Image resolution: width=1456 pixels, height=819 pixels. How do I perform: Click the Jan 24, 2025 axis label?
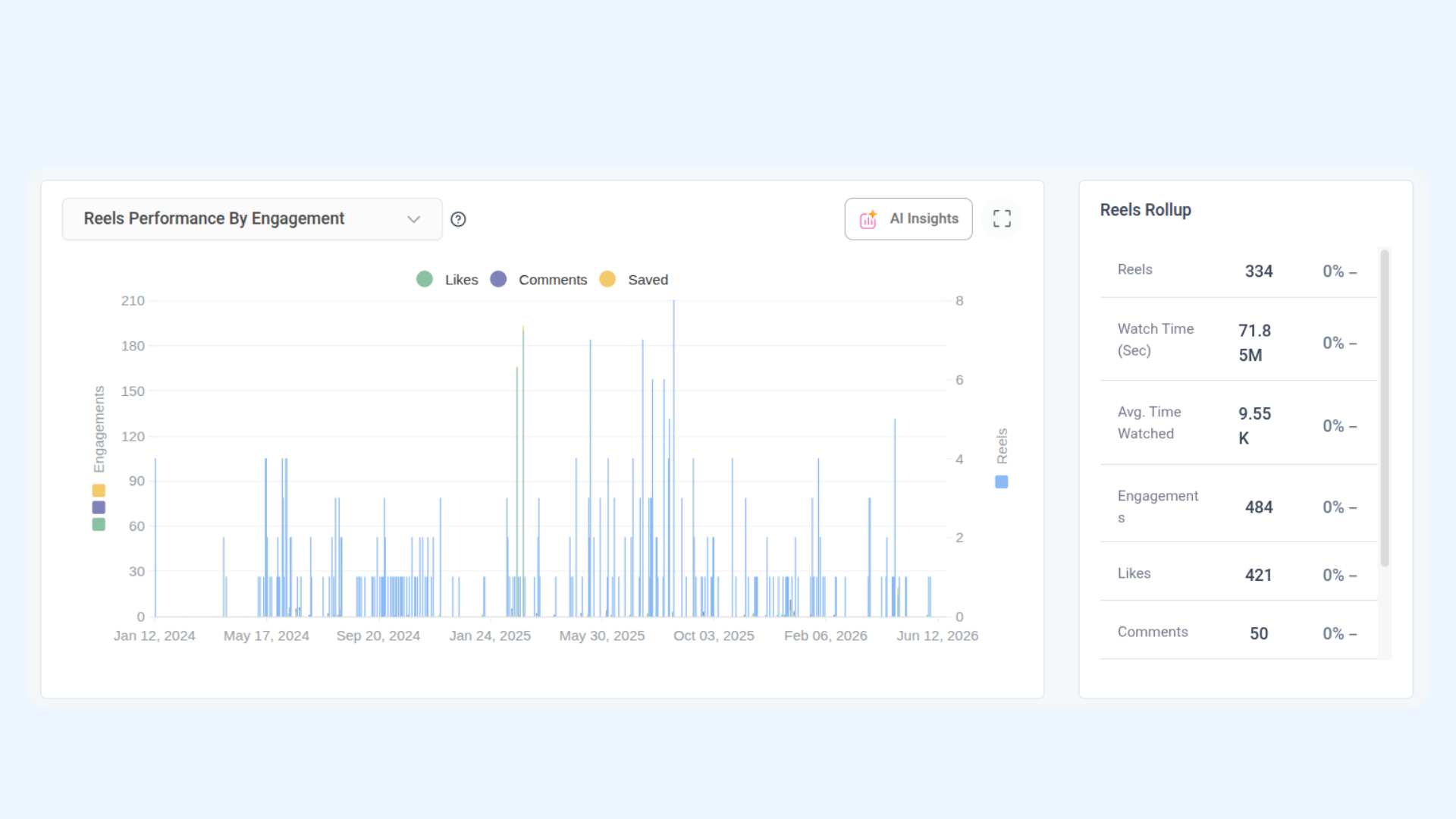490,636
